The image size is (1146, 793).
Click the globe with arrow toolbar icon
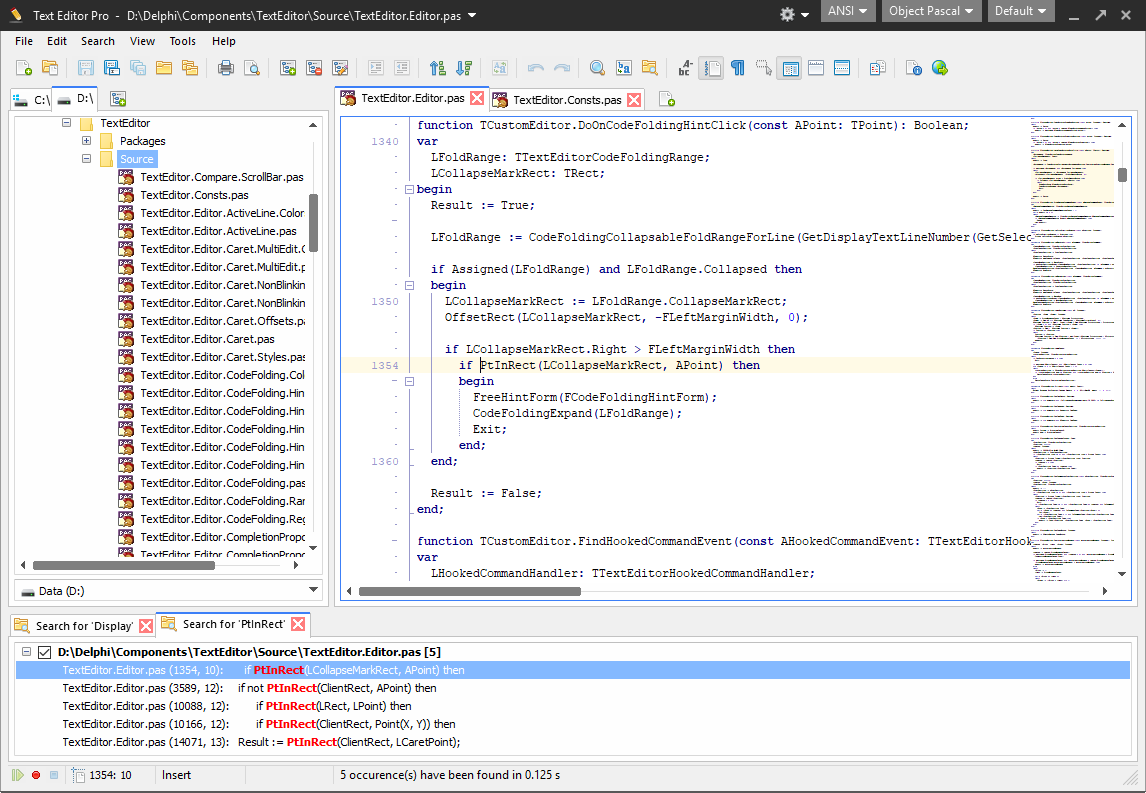(940, 68)
